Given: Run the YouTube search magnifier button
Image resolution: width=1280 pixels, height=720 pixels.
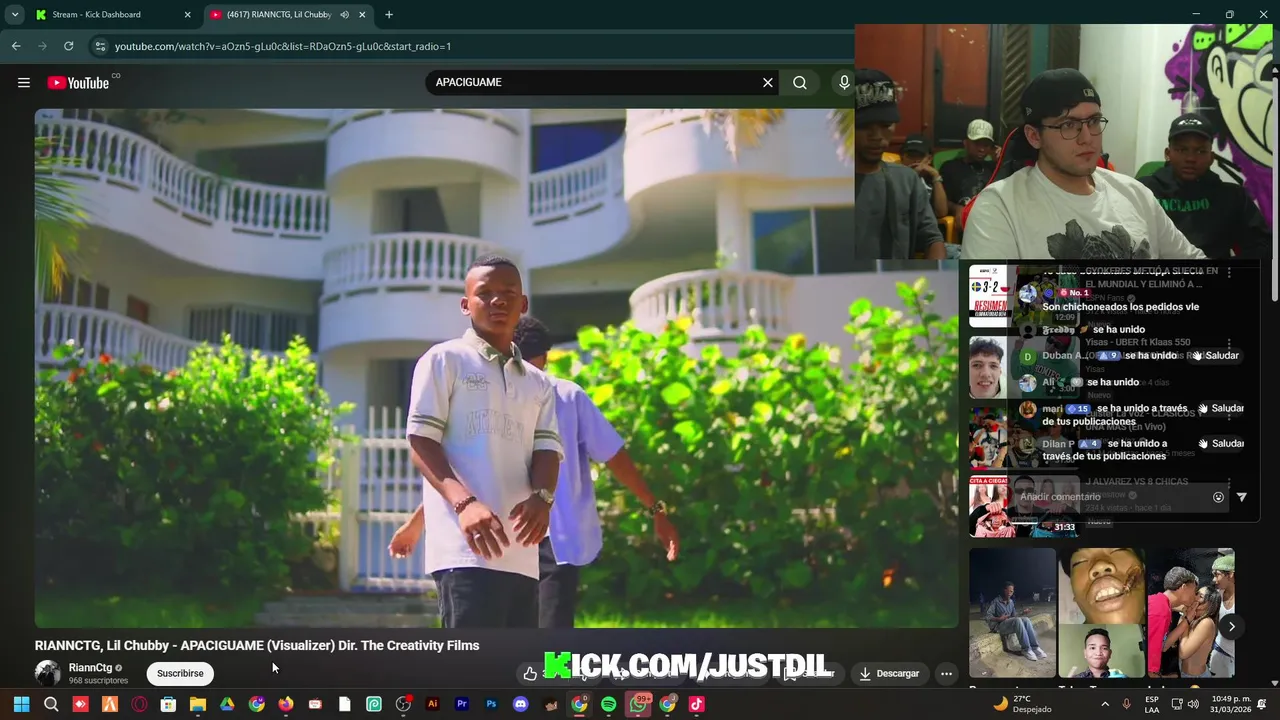Looking at the screenshot, I should pos(800,83).
